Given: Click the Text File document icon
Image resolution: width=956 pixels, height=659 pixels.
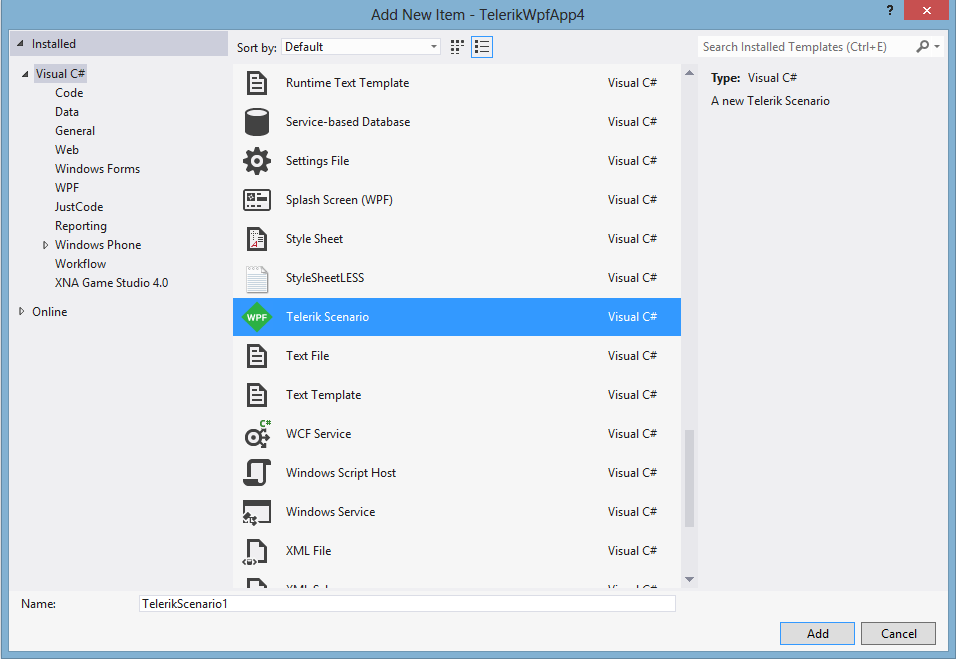Looking at the screenshot, I should 257,356.
